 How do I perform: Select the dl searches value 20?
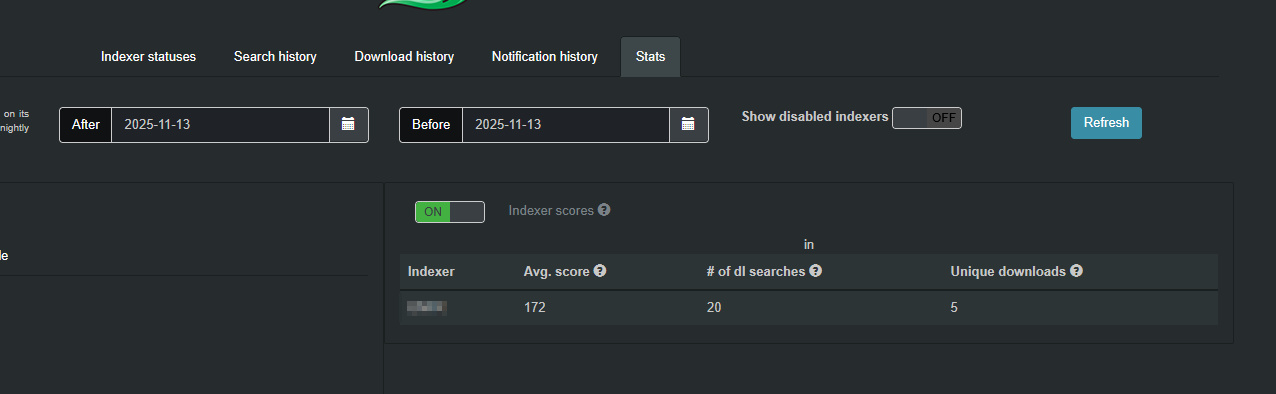(x=714, y=308)
